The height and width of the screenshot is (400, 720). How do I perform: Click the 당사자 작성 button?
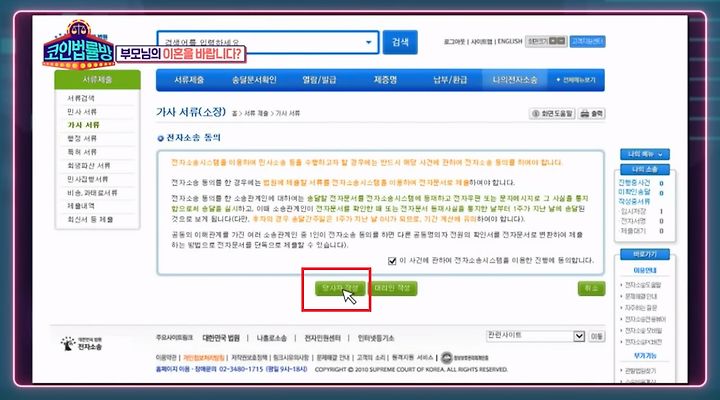pyautogui.click(x=340, y=288)
